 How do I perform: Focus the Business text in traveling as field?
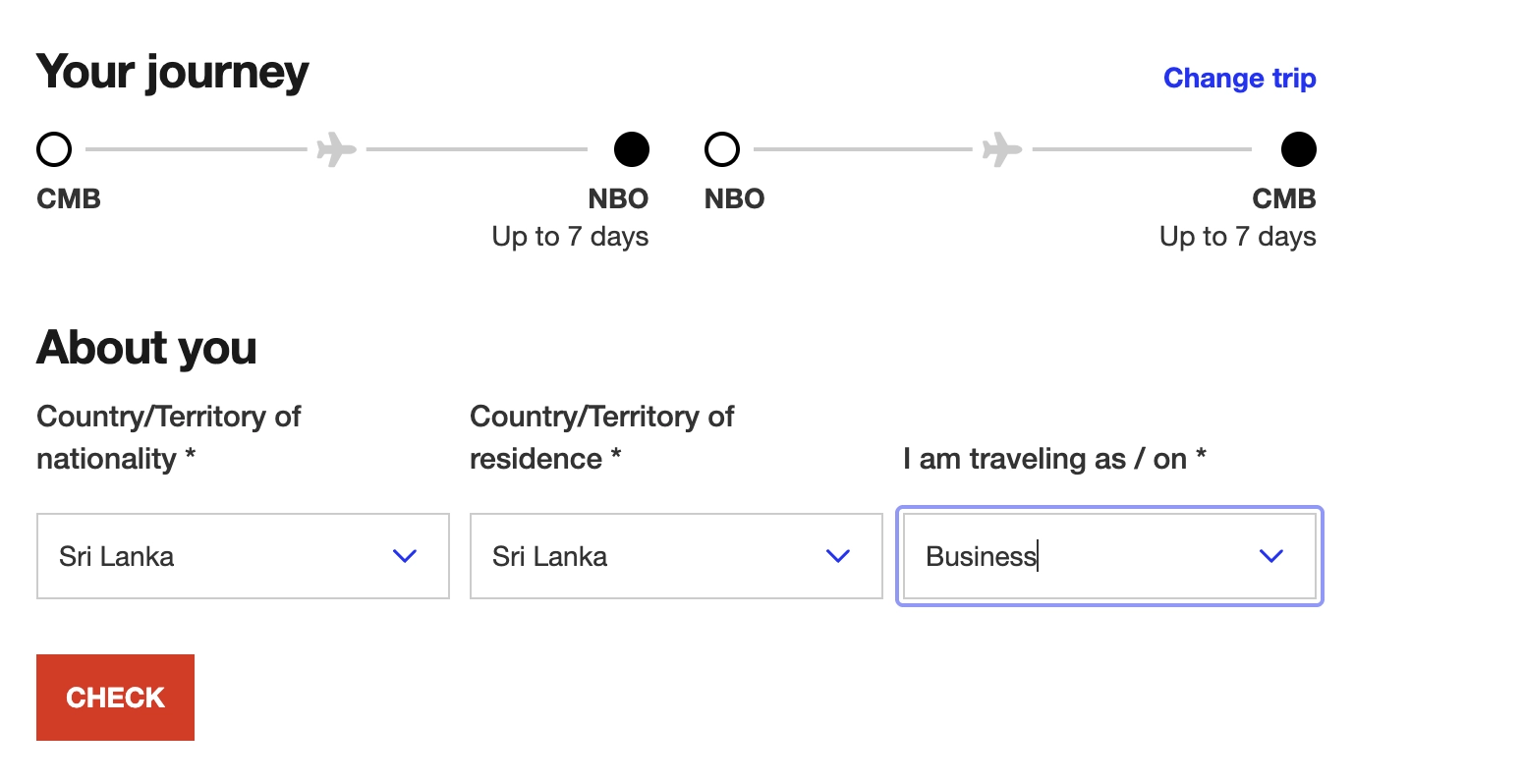pyautogui.click(x=981, y=556)
